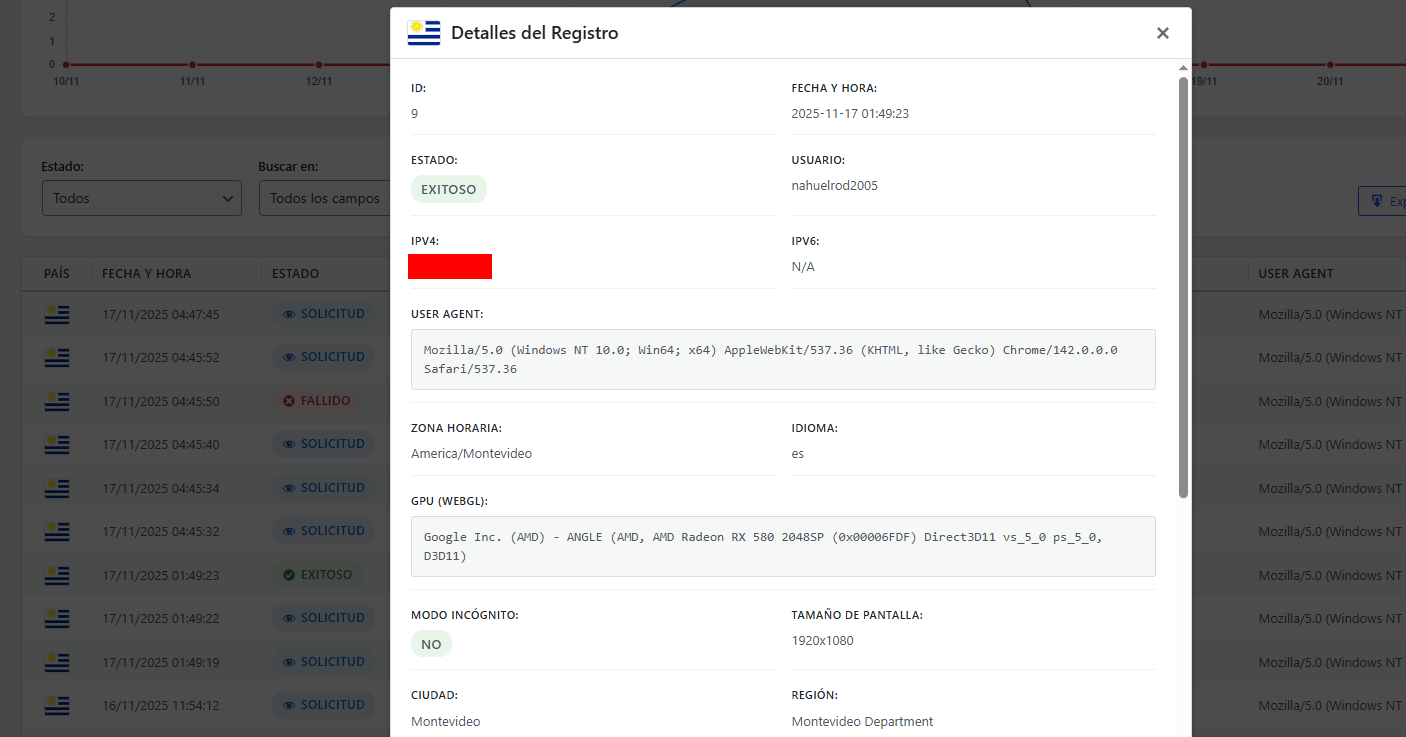Click the Fecha y Hora column header

(146, 273)
